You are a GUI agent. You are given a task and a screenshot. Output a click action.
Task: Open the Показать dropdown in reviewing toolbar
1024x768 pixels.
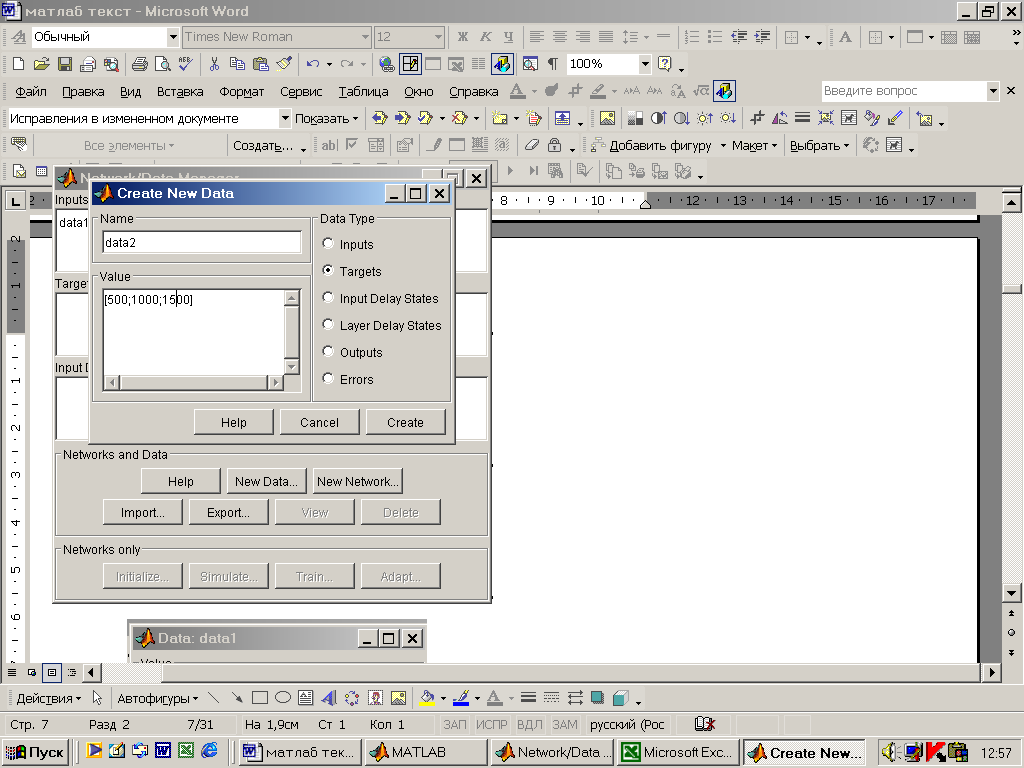coord(327,119)
